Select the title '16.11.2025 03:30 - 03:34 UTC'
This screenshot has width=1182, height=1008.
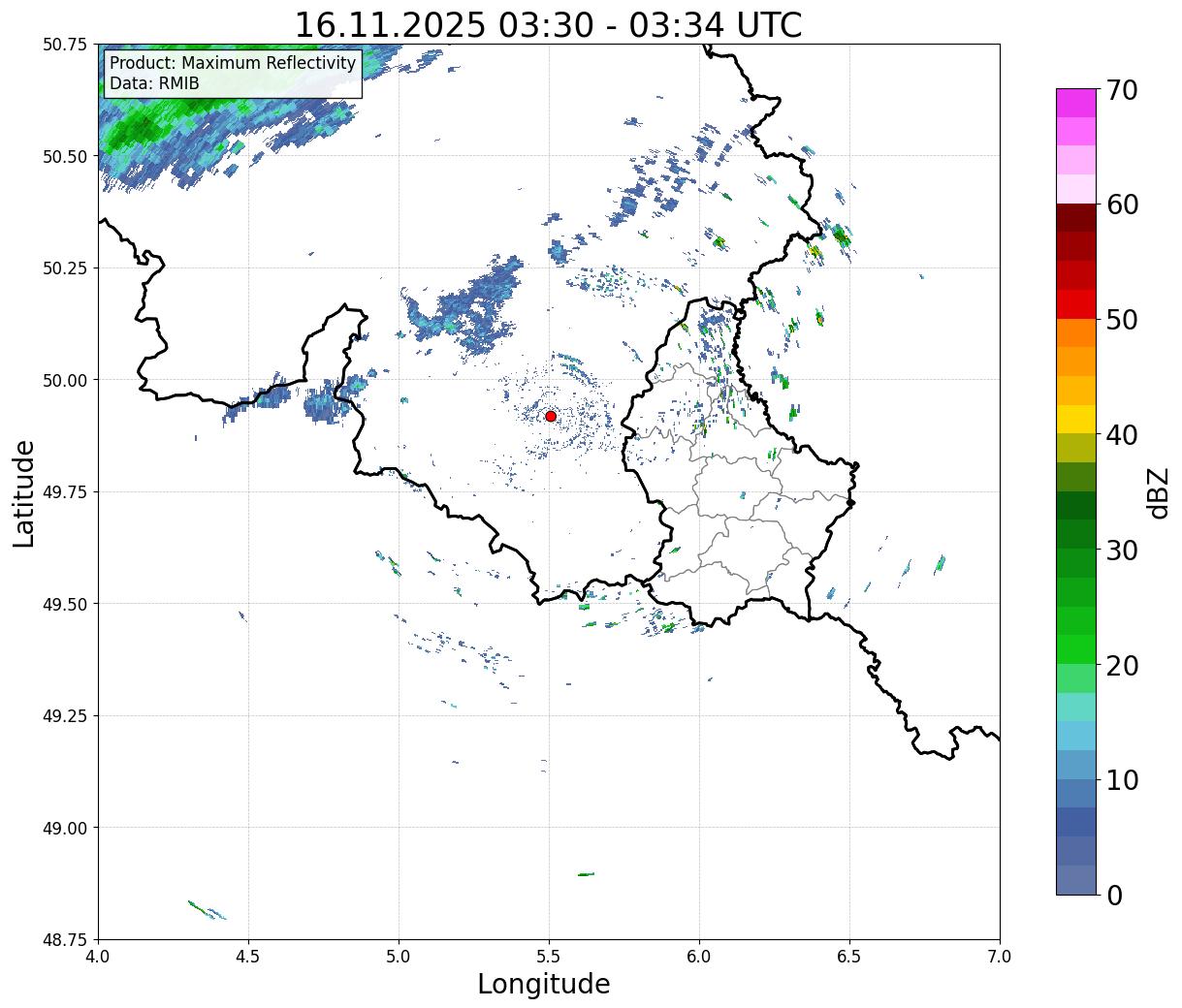click(x=548, y=24)
